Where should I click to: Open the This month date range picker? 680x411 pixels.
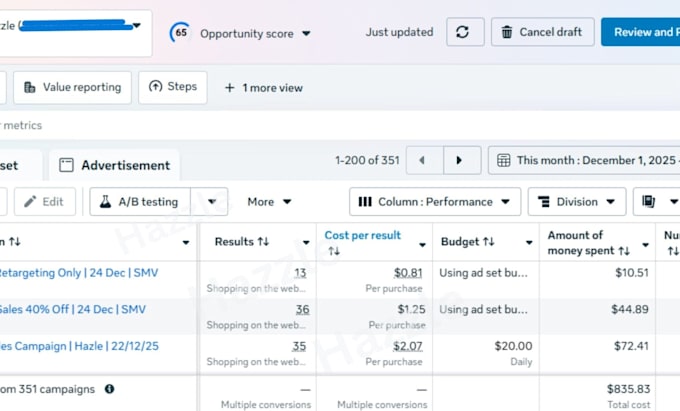pos(584,160)
